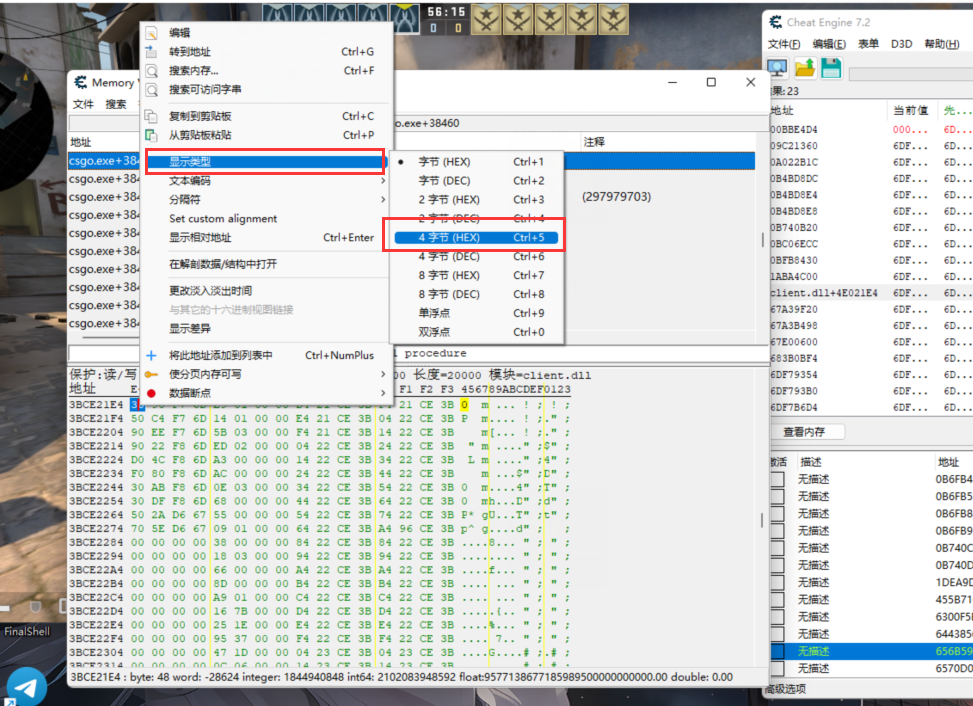The width and height of the screenshot is (973, 706).
Task: Select 搜索内存... in the context menu
Action: pos(266,71)
